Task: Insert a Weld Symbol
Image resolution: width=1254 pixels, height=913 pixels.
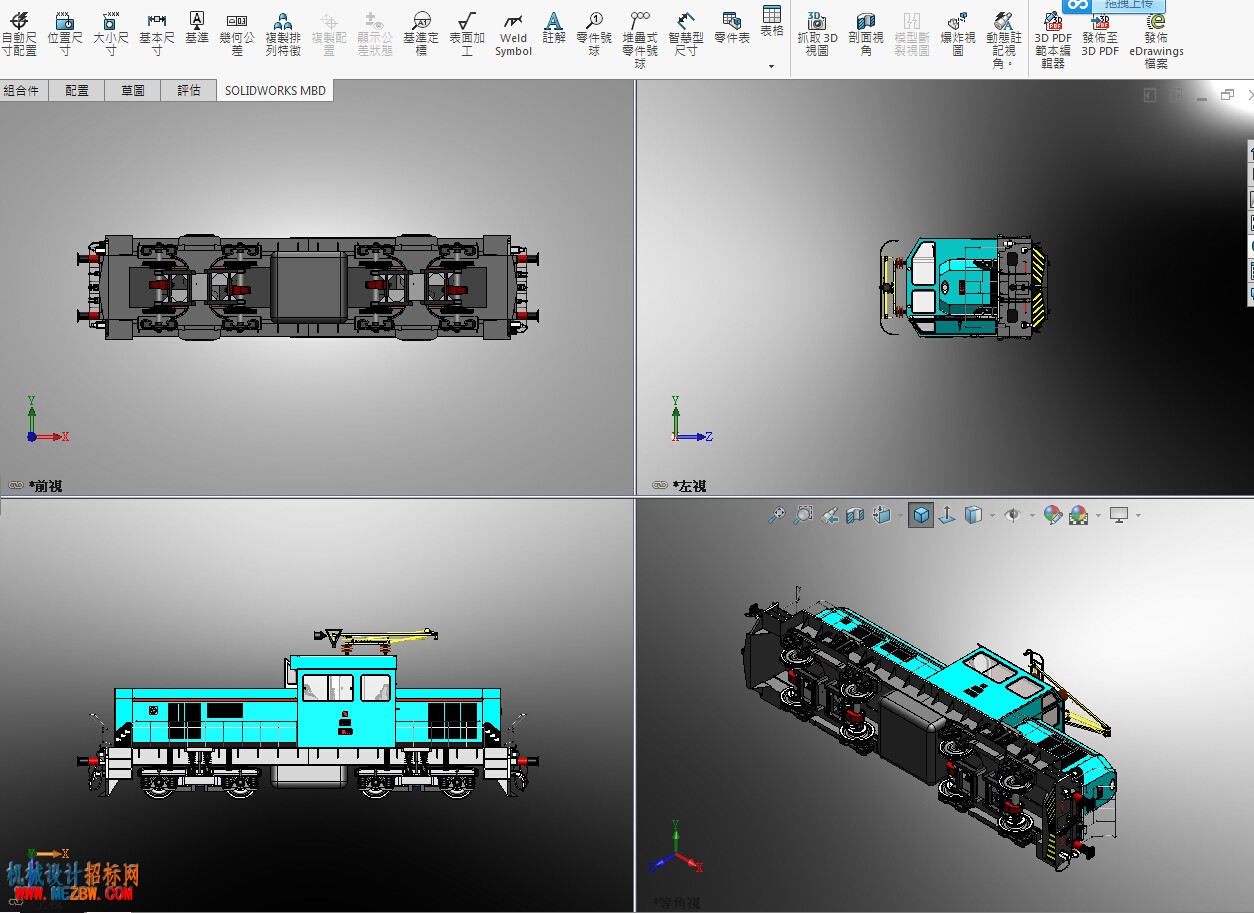Action: [513, 33]
